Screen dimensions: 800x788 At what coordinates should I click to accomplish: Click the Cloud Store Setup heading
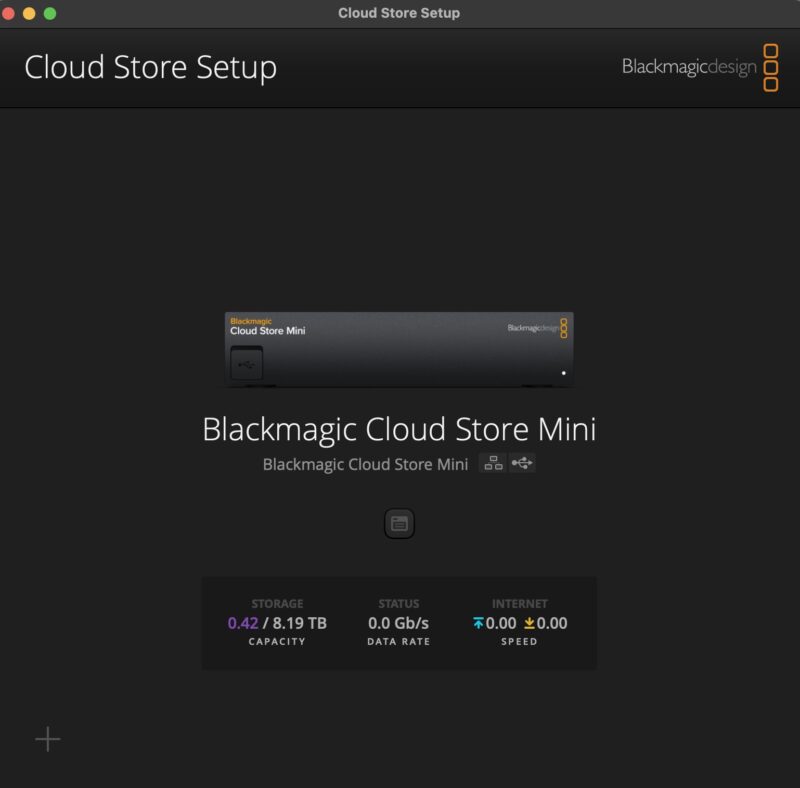pyautogui.click(x=152, y=68)
